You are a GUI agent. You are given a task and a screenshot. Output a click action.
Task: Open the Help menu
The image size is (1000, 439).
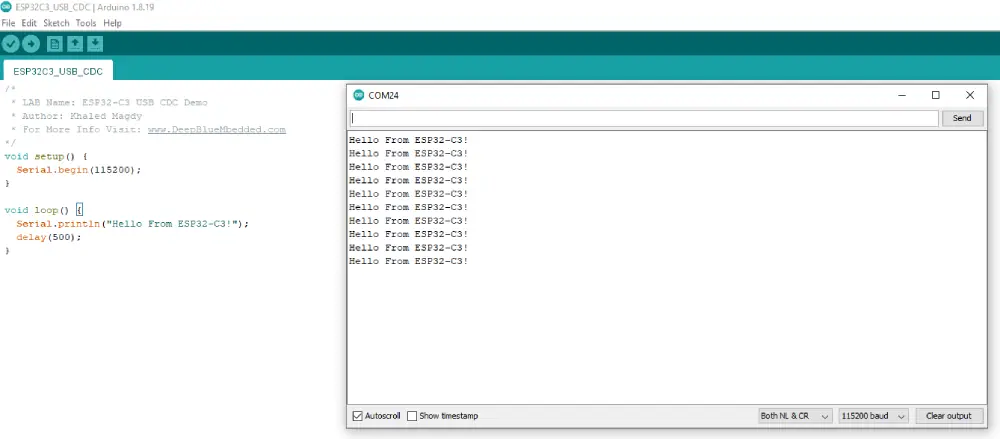112,23
